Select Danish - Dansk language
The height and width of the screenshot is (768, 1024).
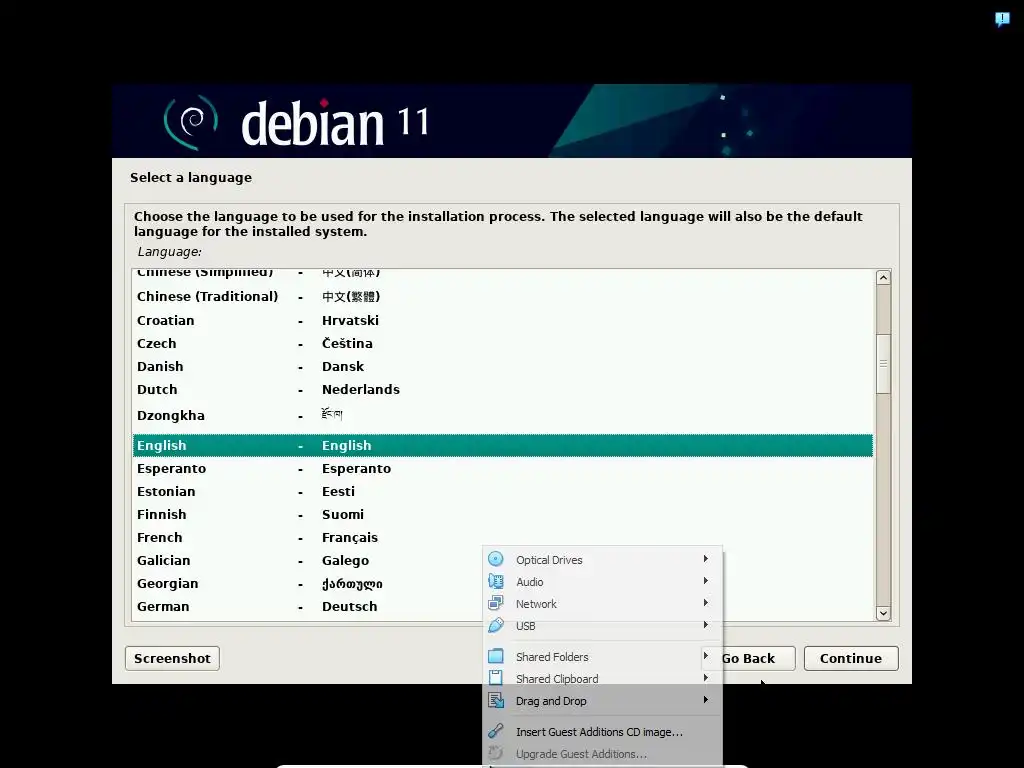[x=503, y=366]
